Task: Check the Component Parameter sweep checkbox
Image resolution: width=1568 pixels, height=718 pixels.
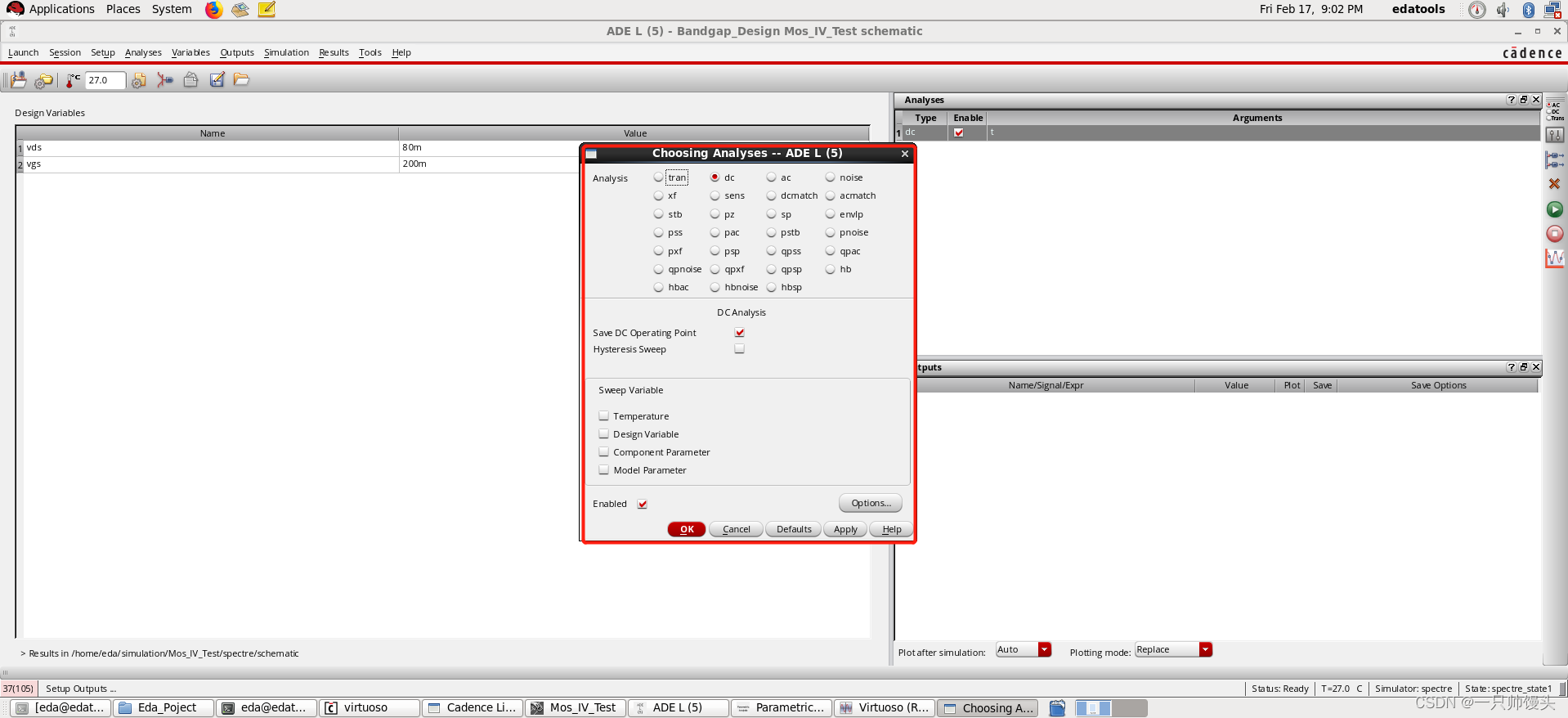Action: pos(603,452)
